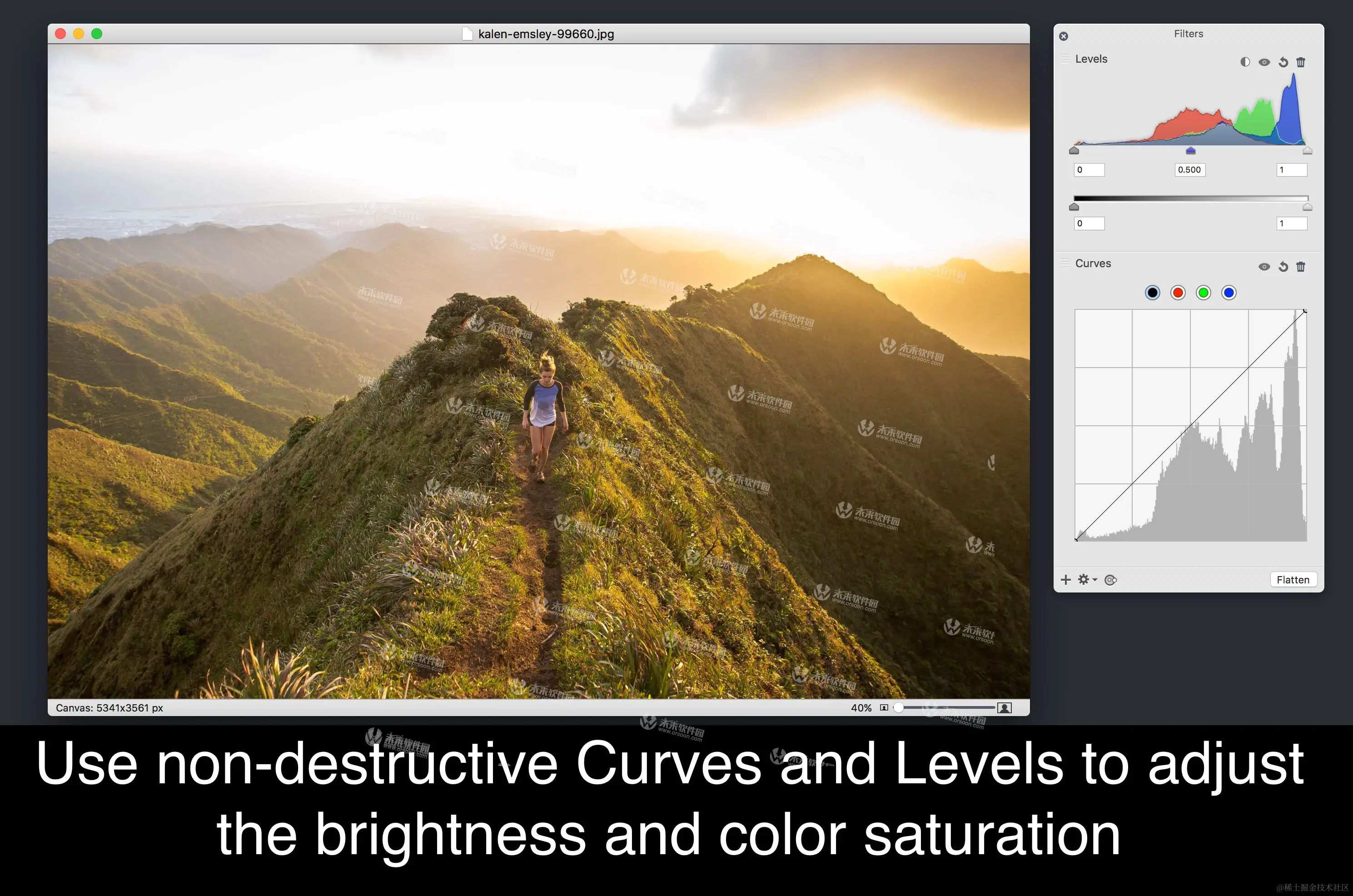The image size is (1353, 896).
Task: Delete the Curves filter with trash icon
Action: [1301, 267]
